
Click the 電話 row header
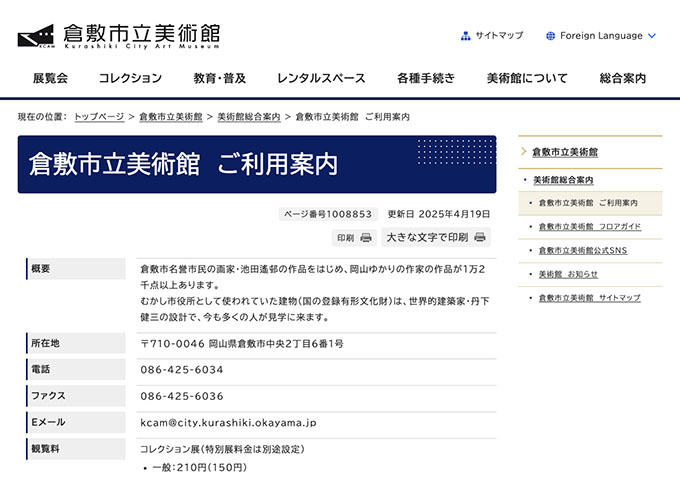pos(76,369)
